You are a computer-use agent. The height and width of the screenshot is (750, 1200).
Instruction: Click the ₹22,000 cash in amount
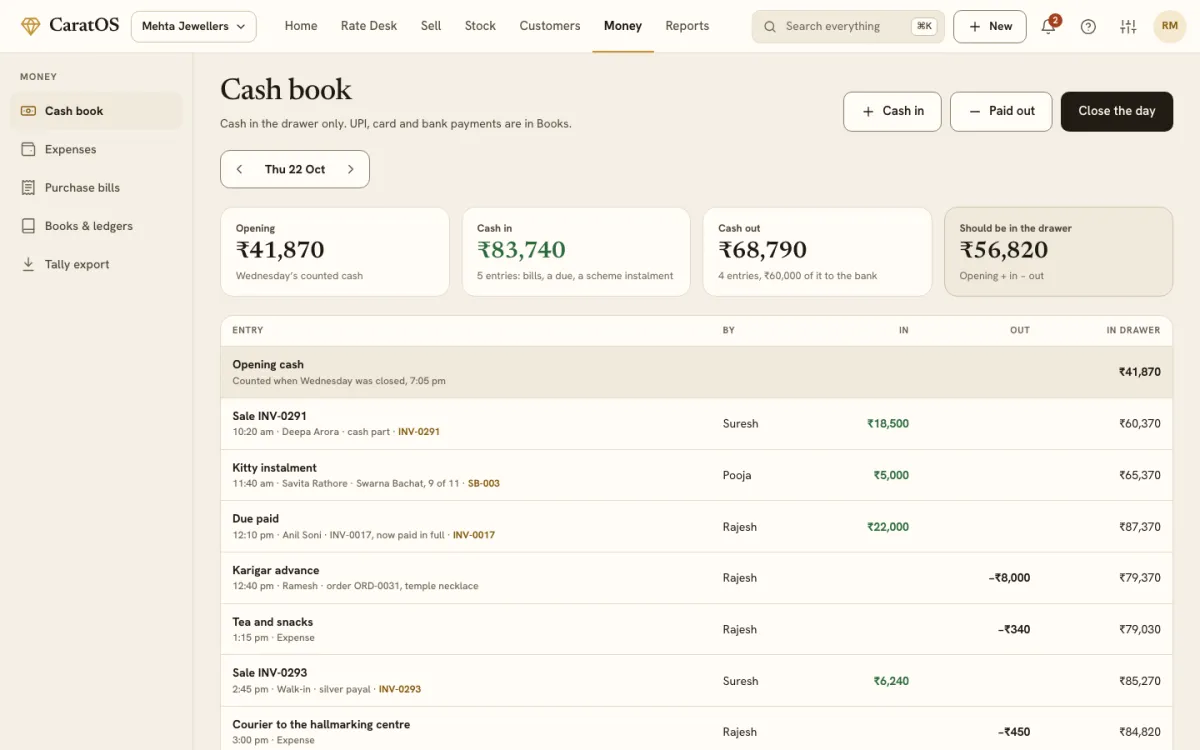click(x=888, y=527)
